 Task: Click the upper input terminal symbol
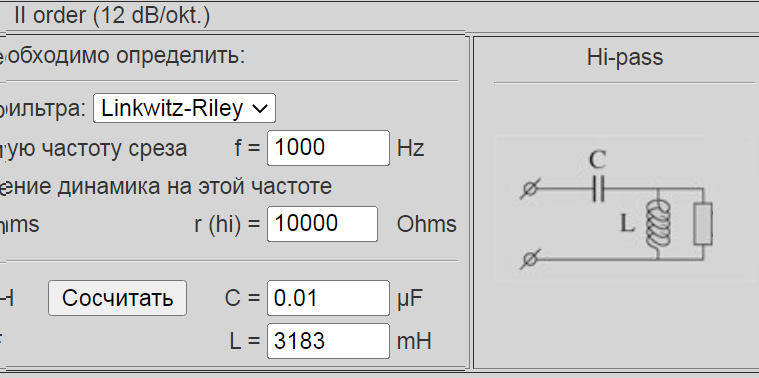531,188
